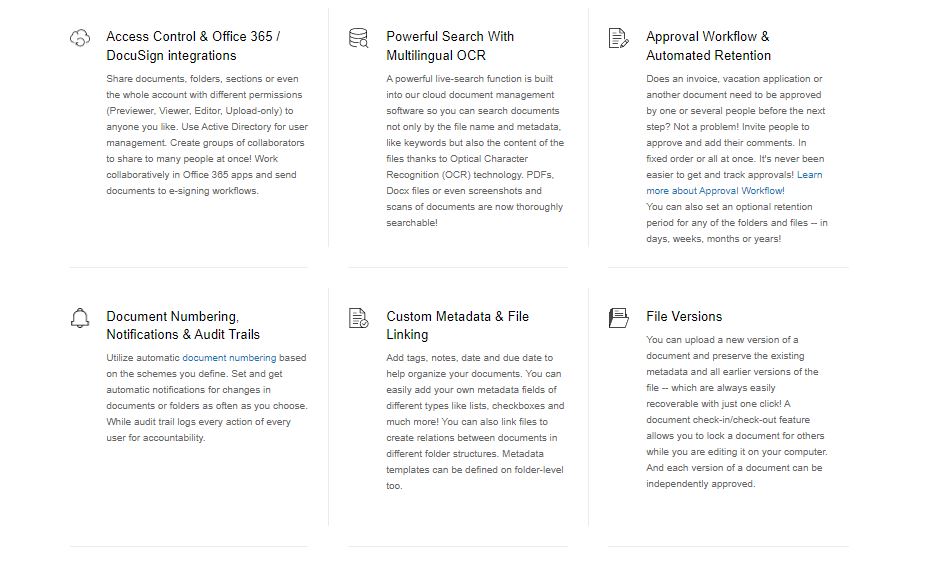Screen dimensions: 935x563
Task: Click 'Document Numbering, Notifications & Audit Trails' heading
Action: pyautogui.click(x=183, y=326)
